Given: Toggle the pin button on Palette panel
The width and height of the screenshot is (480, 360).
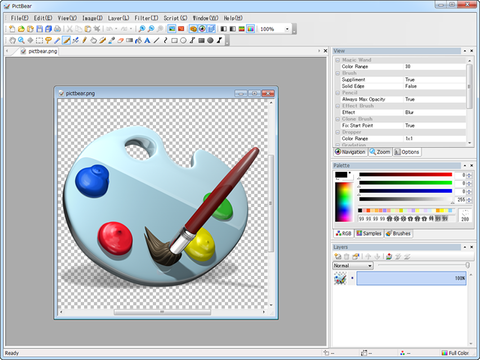Looking at the screenshot, I should click(465, 165).
